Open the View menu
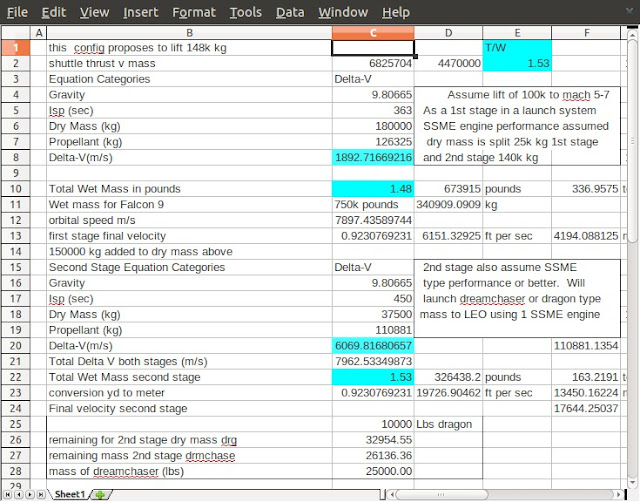 tap(94, 12)
